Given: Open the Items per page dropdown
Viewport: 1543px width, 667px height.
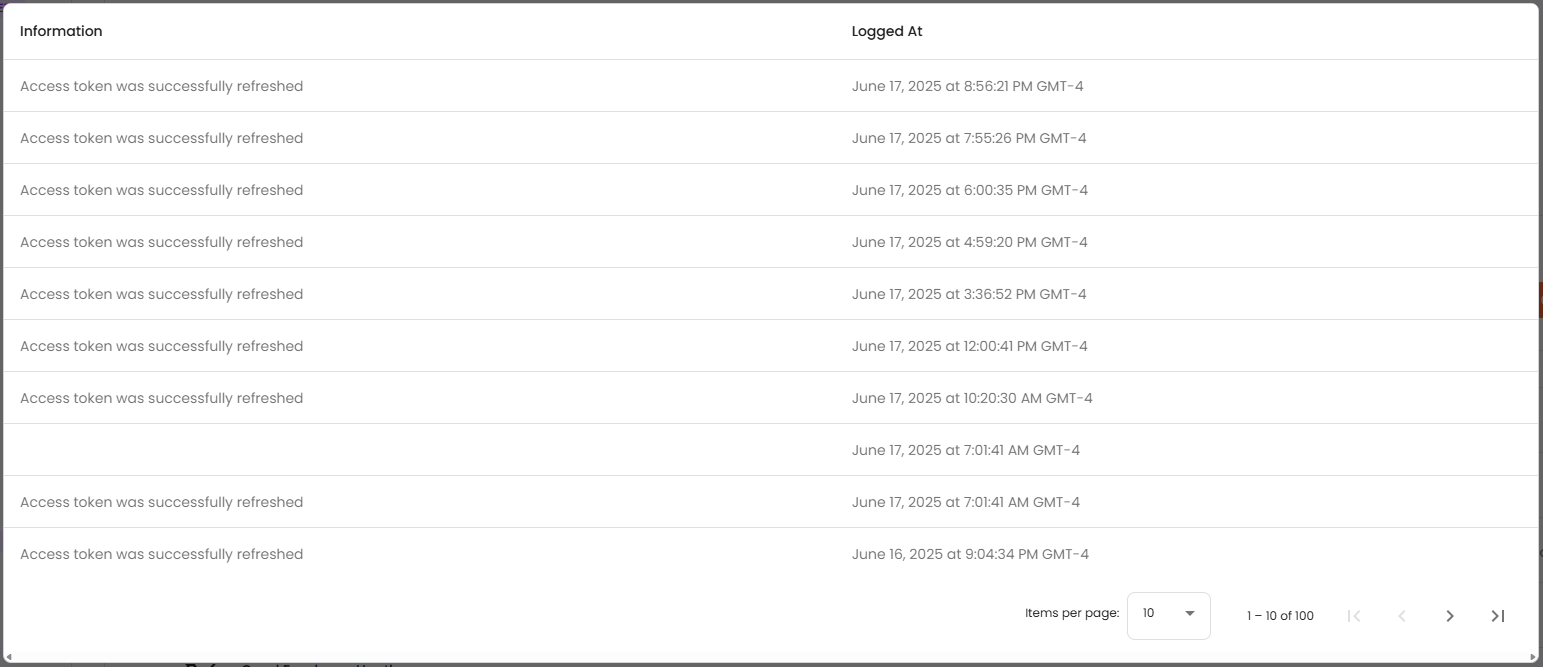Looking at the screenshot, I should 1168,614.
